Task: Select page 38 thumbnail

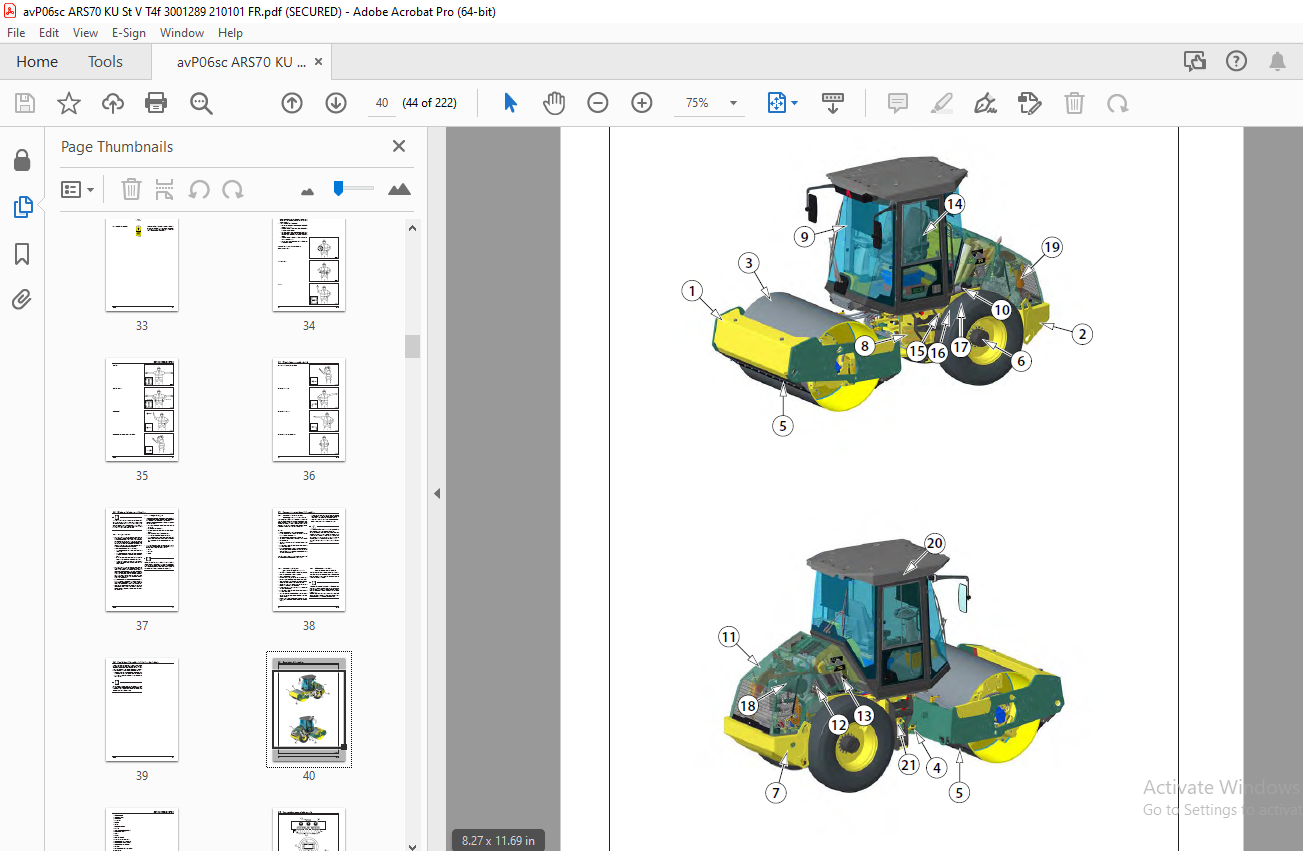Action: click(x=309, y=560)
